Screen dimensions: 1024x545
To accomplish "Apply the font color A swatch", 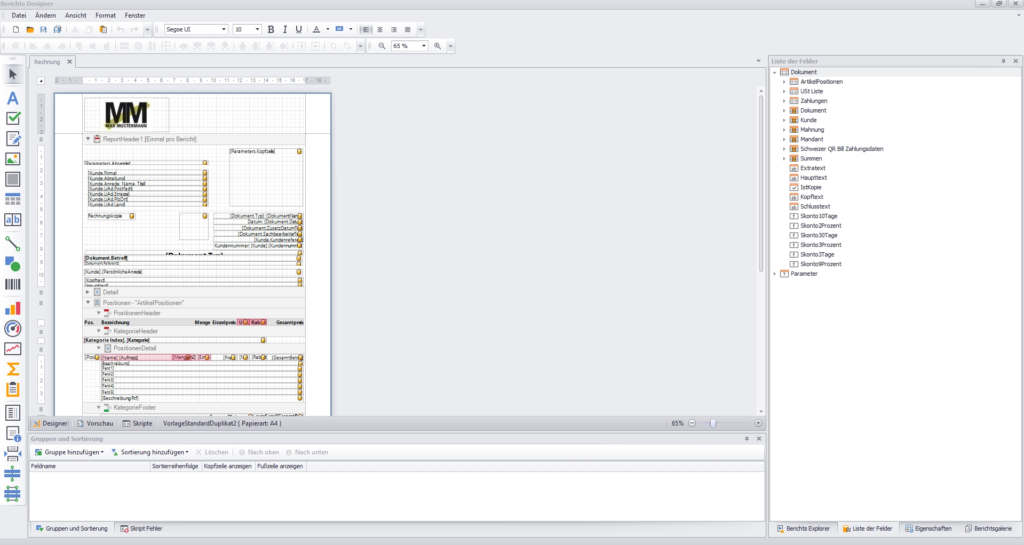I will pyautogui.click(x=317, y=29).
